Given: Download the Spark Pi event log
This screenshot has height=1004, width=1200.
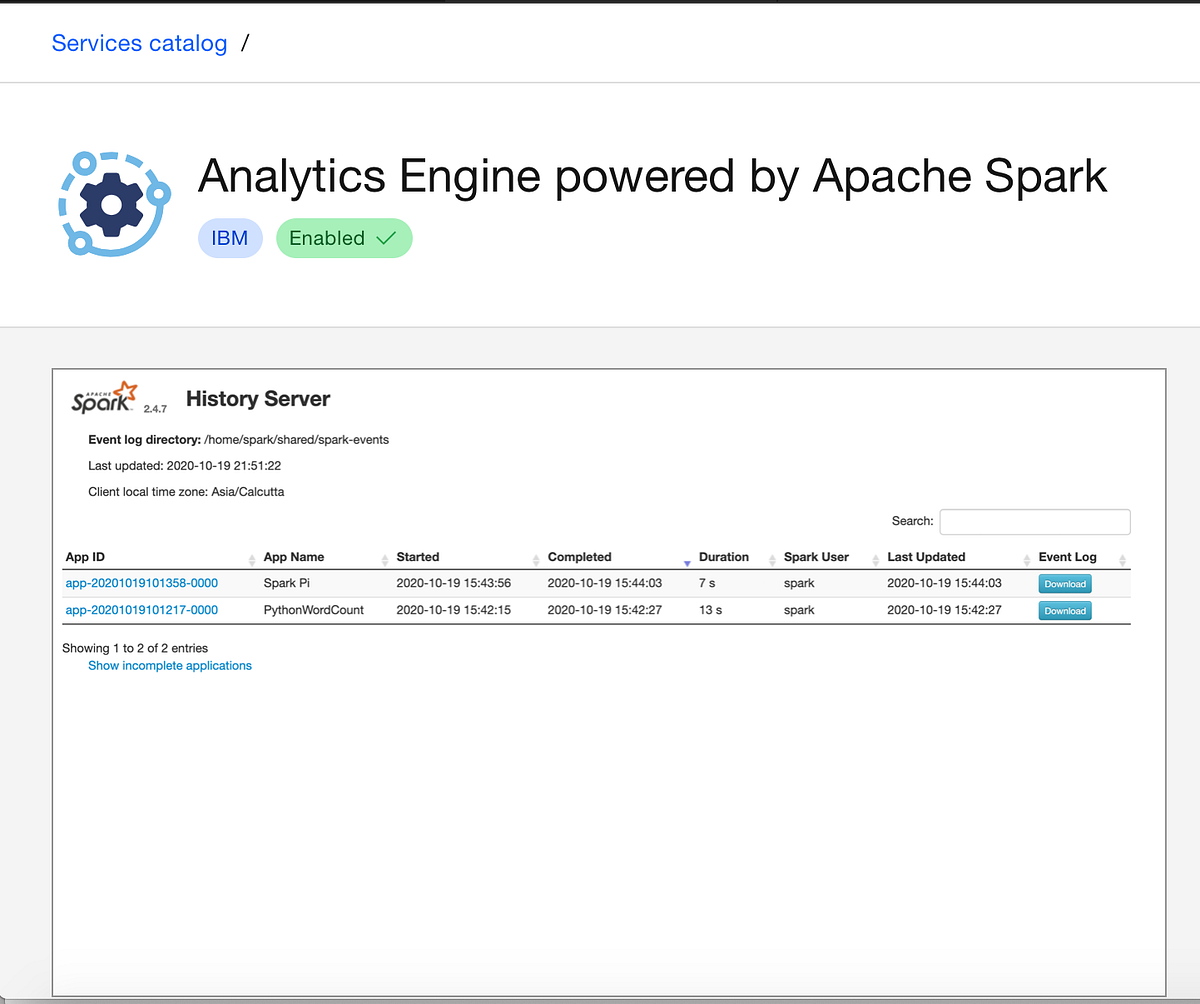Looking at the screenshot, I should tap(1064, 583).
